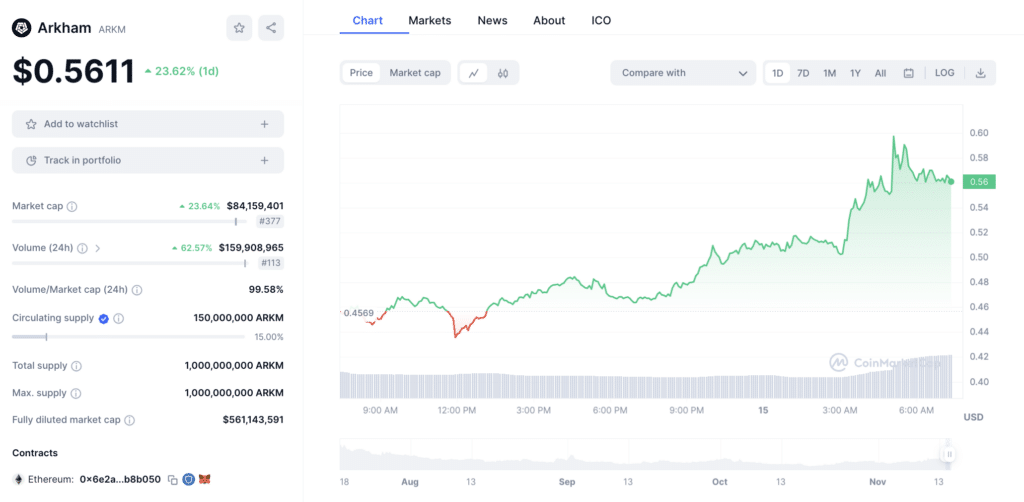Open the share options icon
1024x502 pixels.
click(271, 28)
